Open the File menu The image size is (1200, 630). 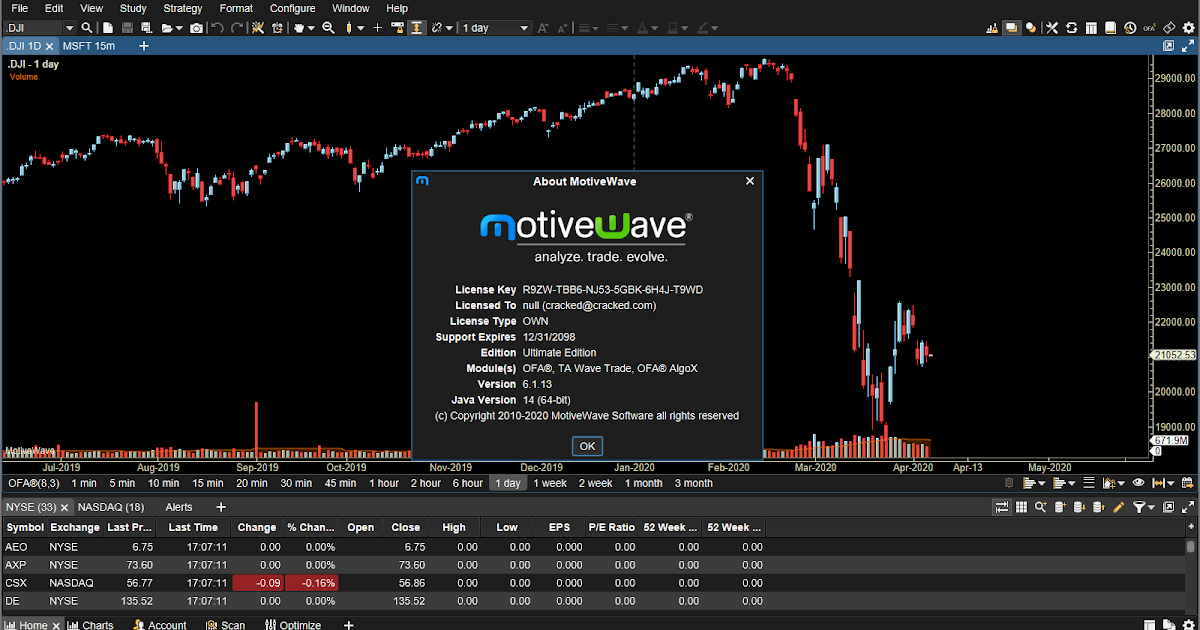click(19, 8)
